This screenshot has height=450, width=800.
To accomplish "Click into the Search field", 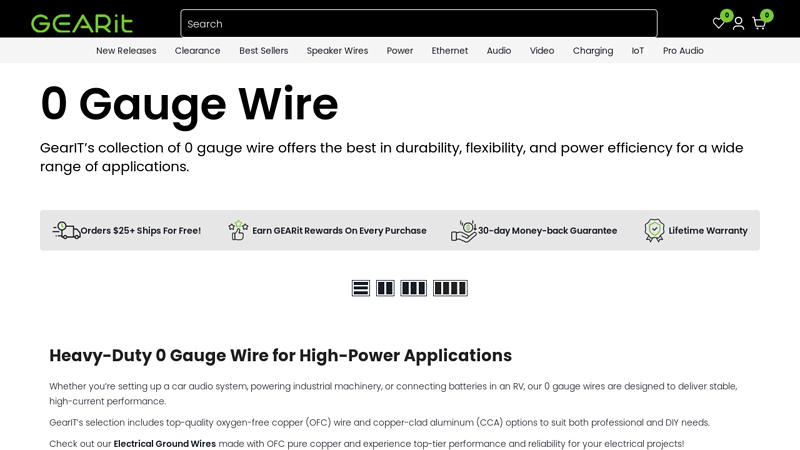I will pyautogui.click(x=418, y=24).
